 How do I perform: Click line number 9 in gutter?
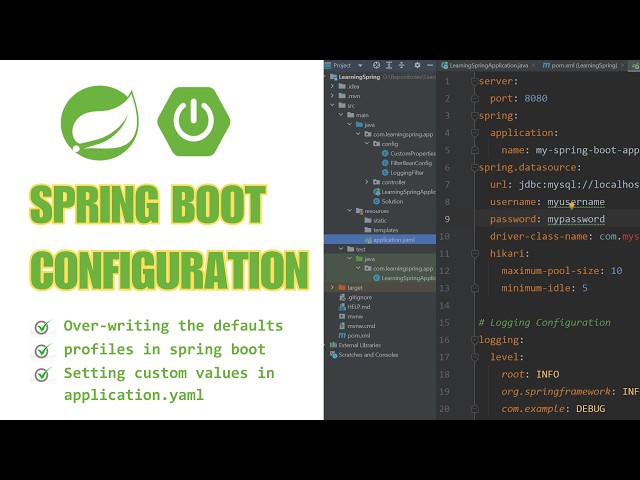pyautogui.click(x=447, y=219)
